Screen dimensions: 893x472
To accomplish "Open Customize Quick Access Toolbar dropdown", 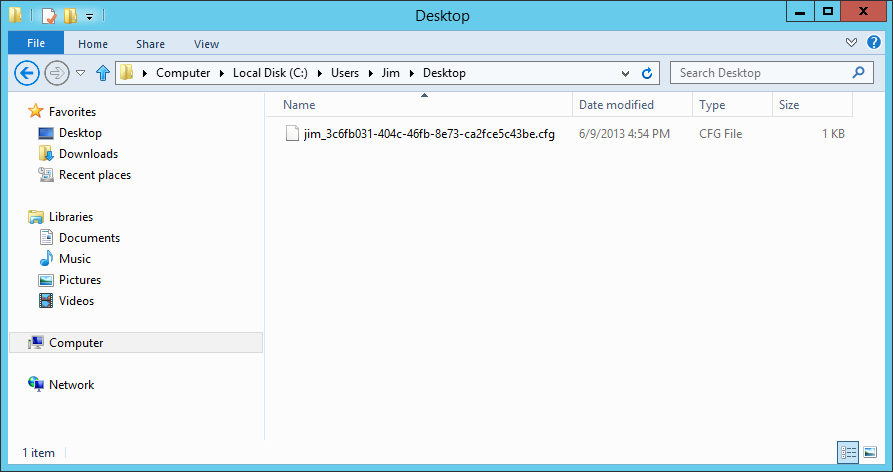I will click(x=89, y=17).
